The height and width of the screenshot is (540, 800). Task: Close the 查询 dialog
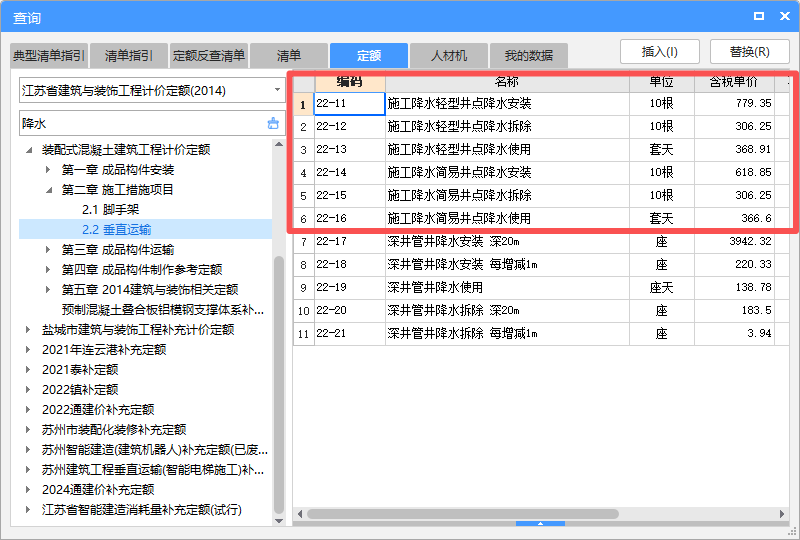coord(785,16)
